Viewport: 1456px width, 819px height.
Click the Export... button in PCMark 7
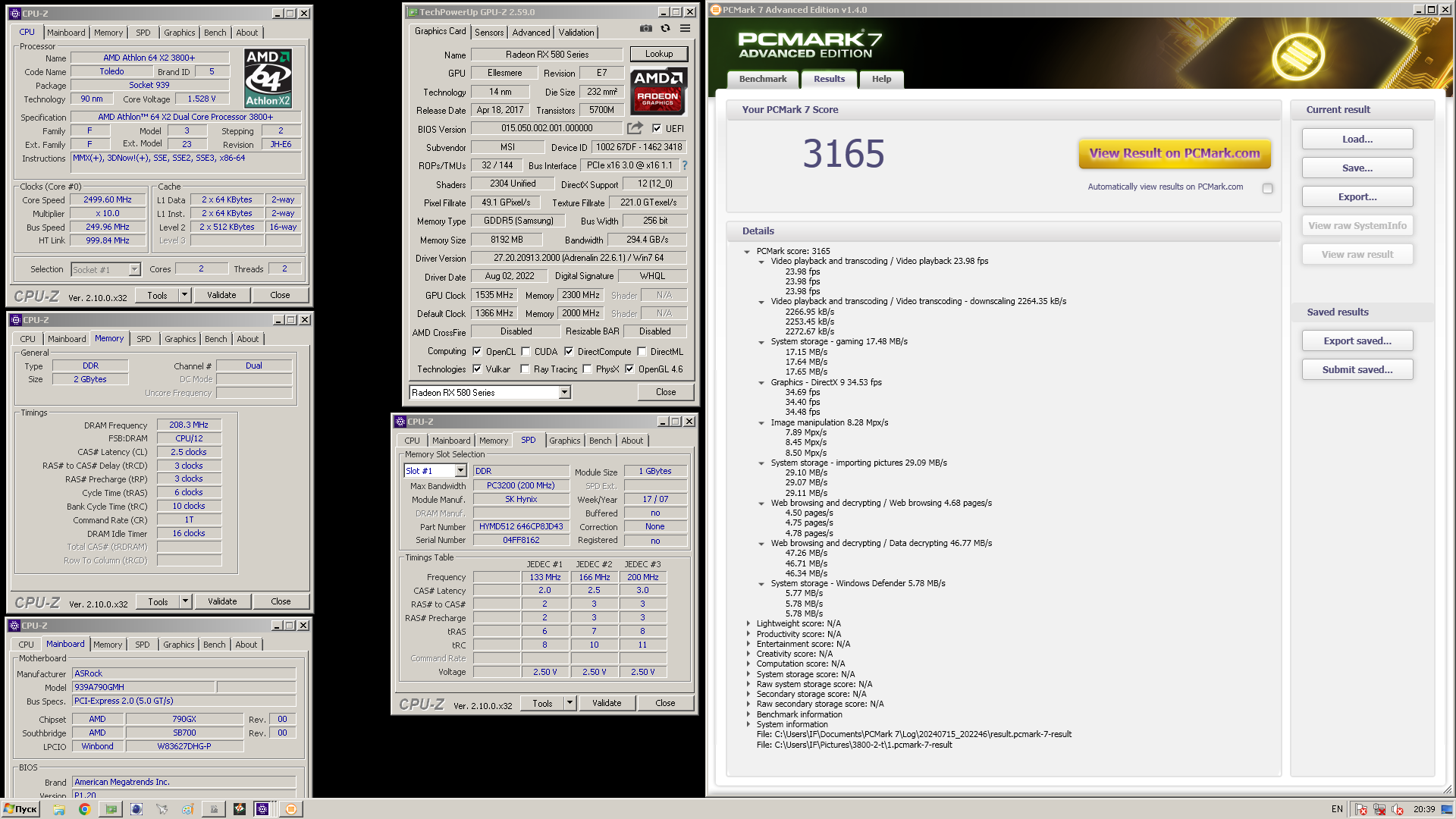(x=1357, y=196)
